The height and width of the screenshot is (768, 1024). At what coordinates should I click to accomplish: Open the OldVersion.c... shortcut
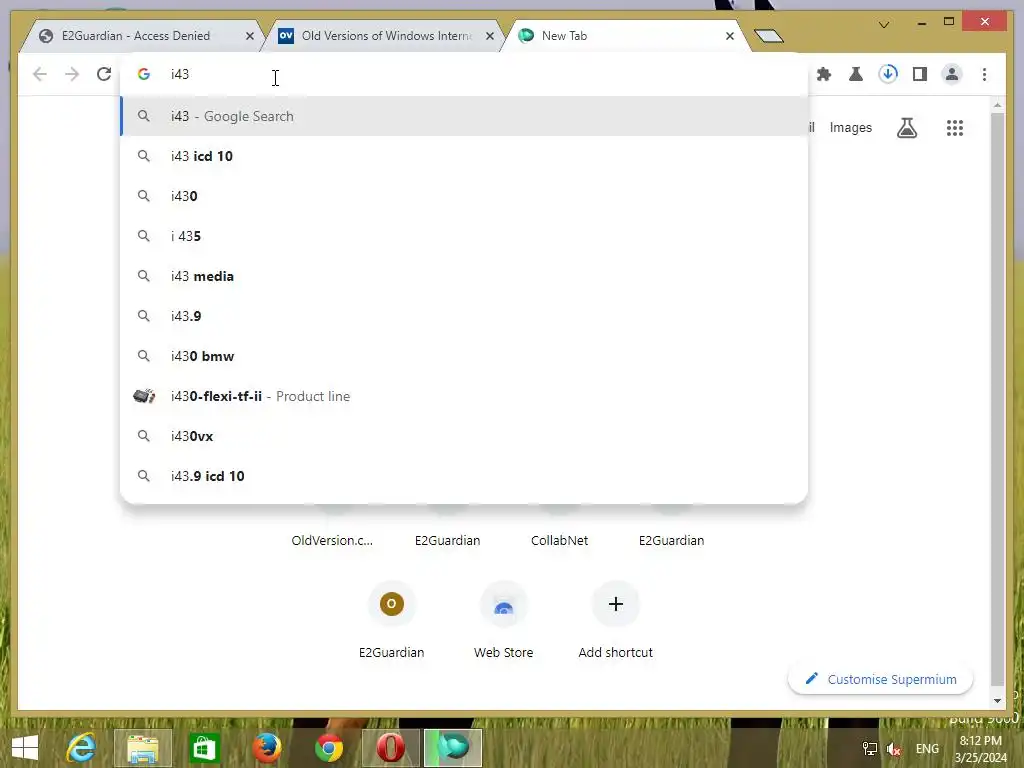(332, 539)
